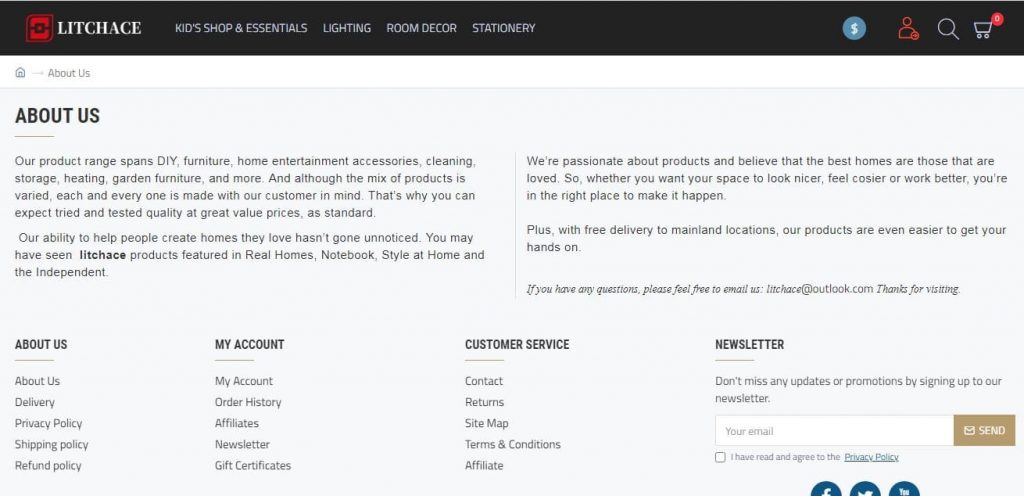The height and width of the screenshot is (496, 1024).
Task: Open Contact footer link
Action: click(x=484, y=381)
